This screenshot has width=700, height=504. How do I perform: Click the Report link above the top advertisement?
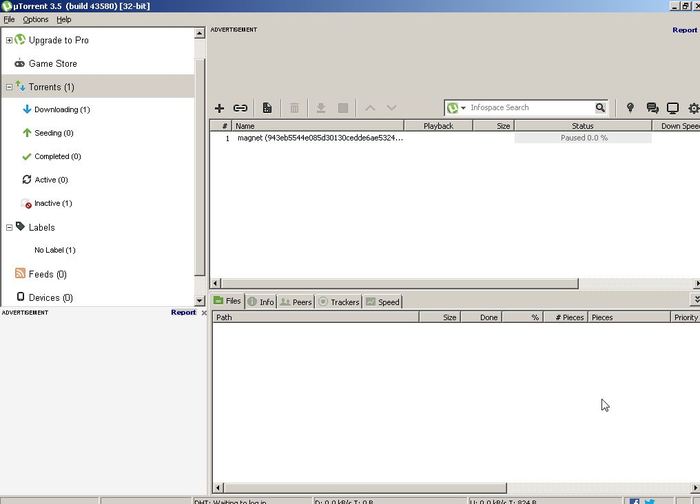coord(684,30)
